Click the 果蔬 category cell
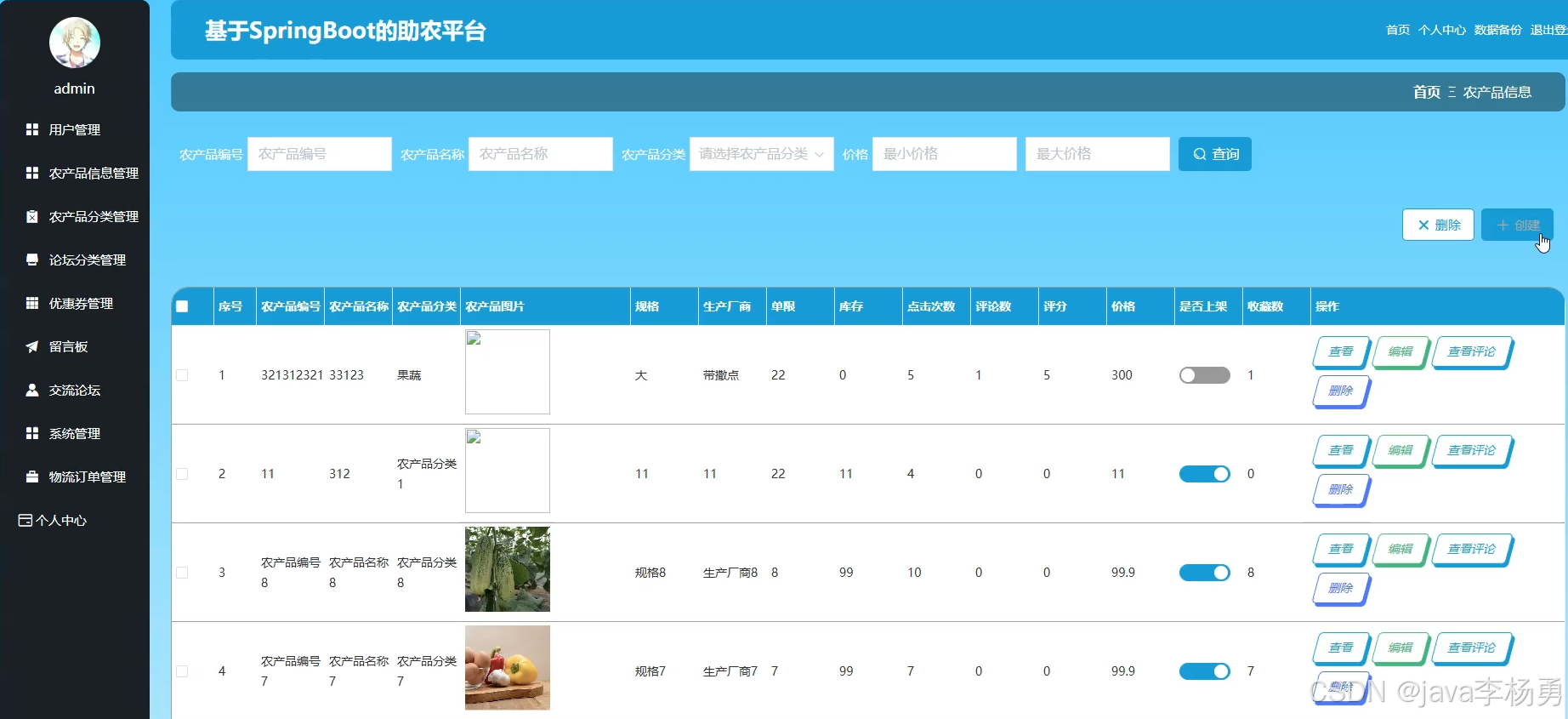The height and width of the screenshot is (719, 1568). point(409,375)
